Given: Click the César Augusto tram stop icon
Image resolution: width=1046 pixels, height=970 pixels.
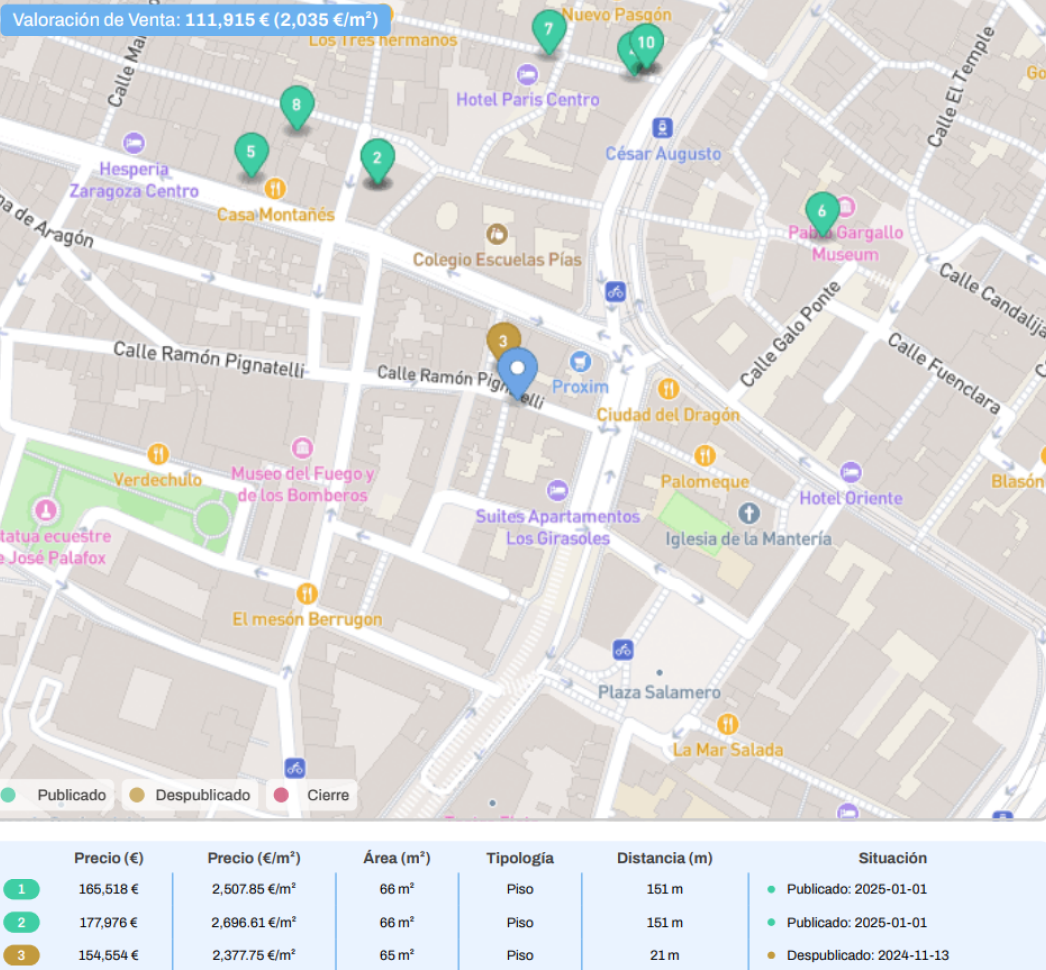Looking at the screenshot, I should [x=662, y=128].
